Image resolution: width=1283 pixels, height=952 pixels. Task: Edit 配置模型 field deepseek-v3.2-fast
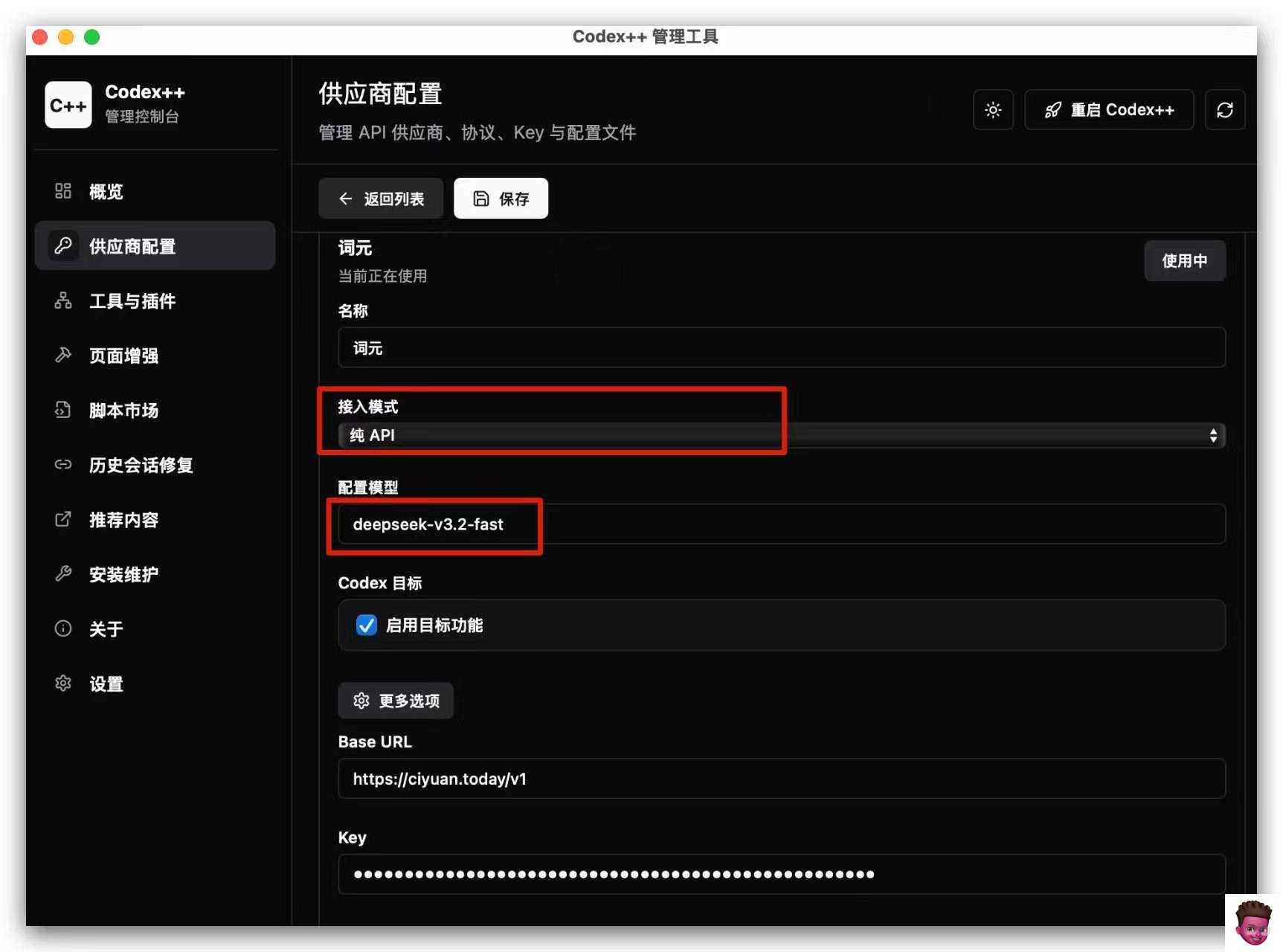click(782, 524)
